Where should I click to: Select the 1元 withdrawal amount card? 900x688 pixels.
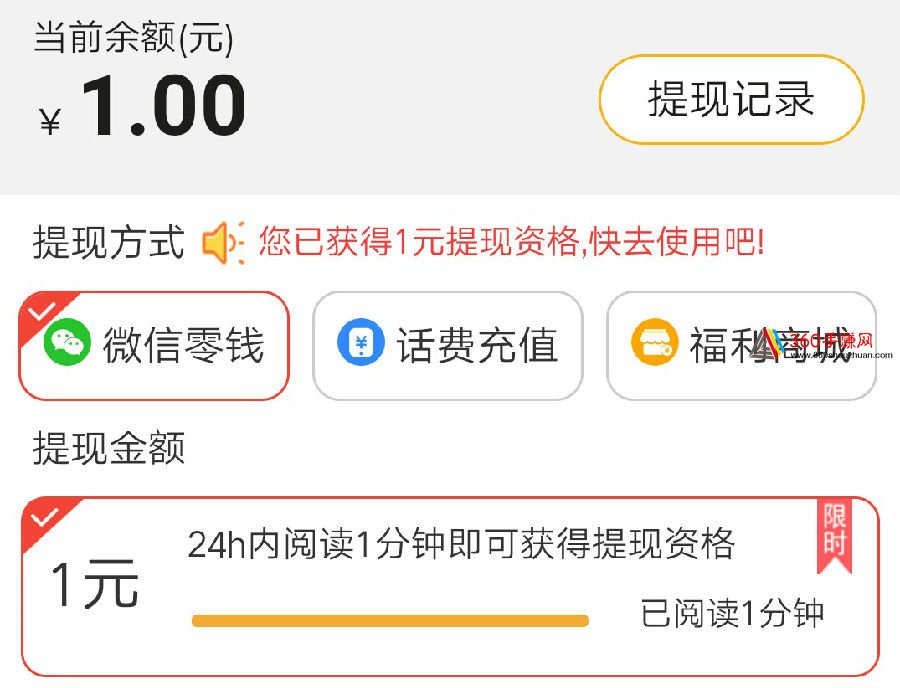click(x=451, y=586)
